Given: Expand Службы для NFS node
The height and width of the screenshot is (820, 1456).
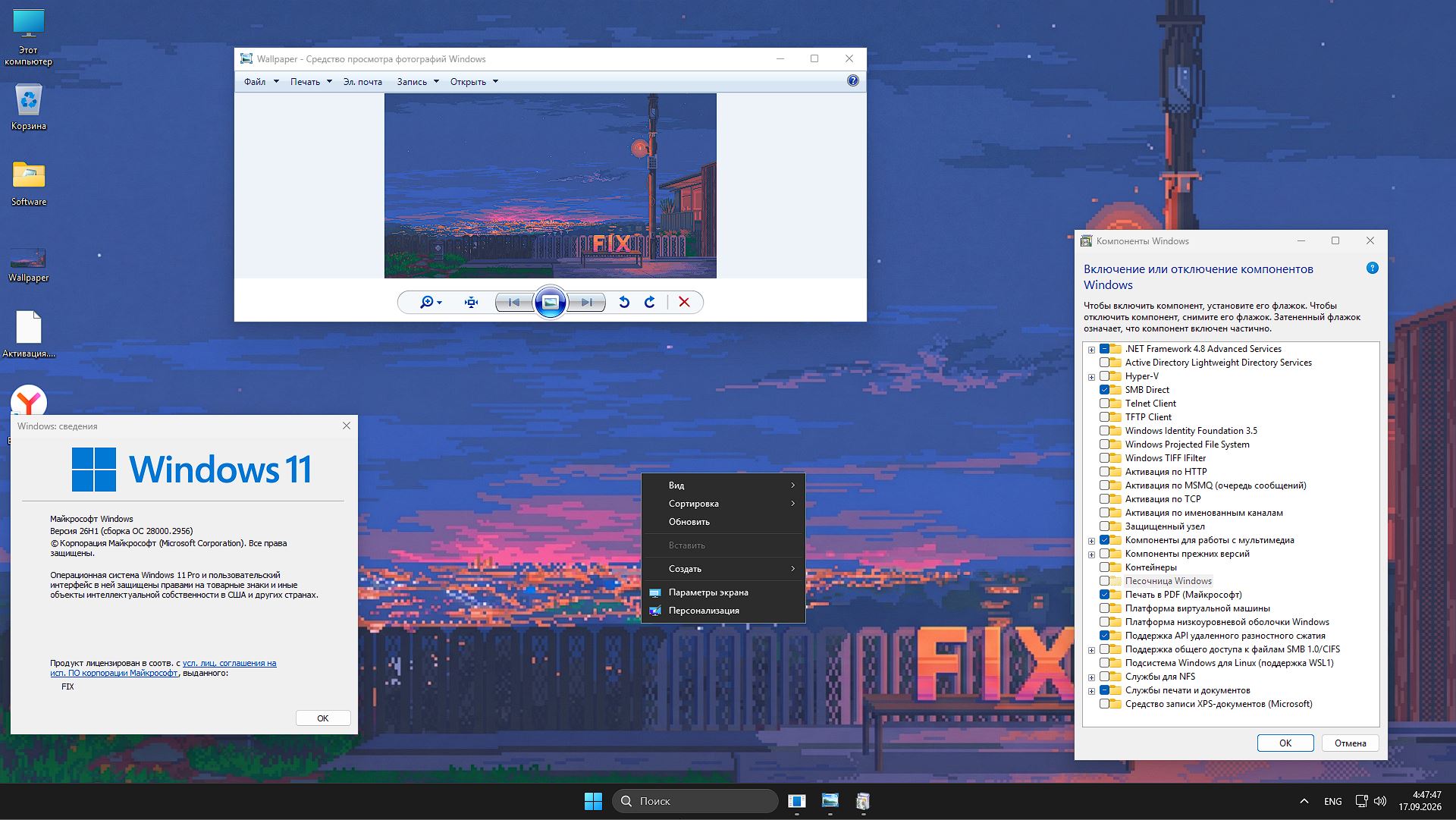Looking at the screenshot, I should pyautogui.click(x=1091, y=677).
